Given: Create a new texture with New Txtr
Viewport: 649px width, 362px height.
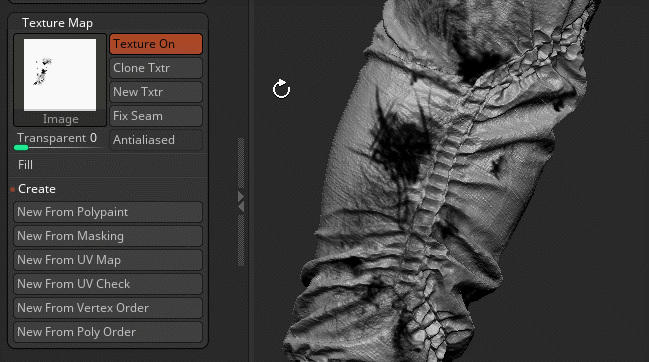Looking at the screenshot, I should (x=156, y=92).
